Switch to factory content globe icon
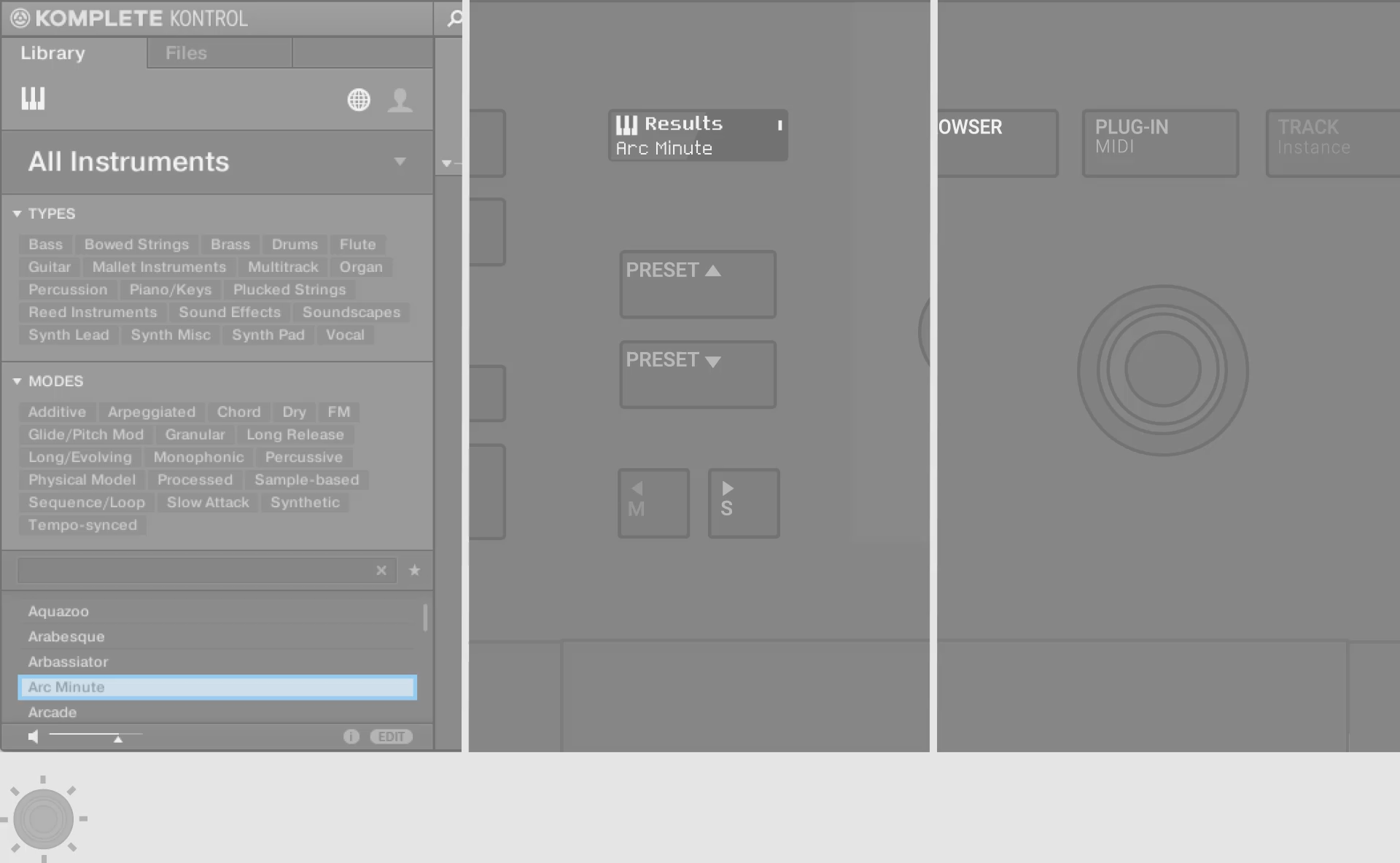 (x=359, y=100)
